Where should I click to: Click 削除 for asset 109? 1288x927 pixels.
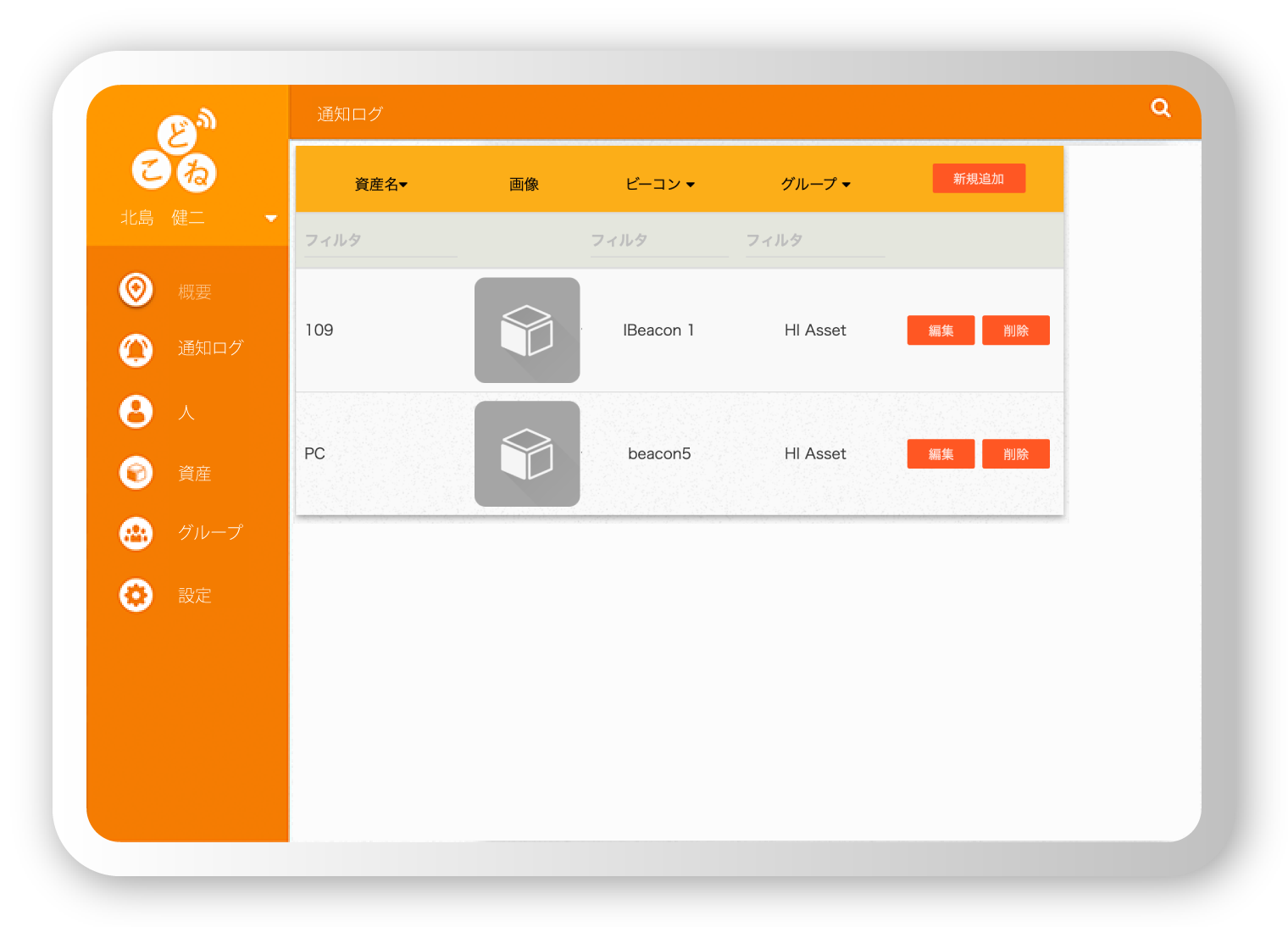tap(1016, 330)
